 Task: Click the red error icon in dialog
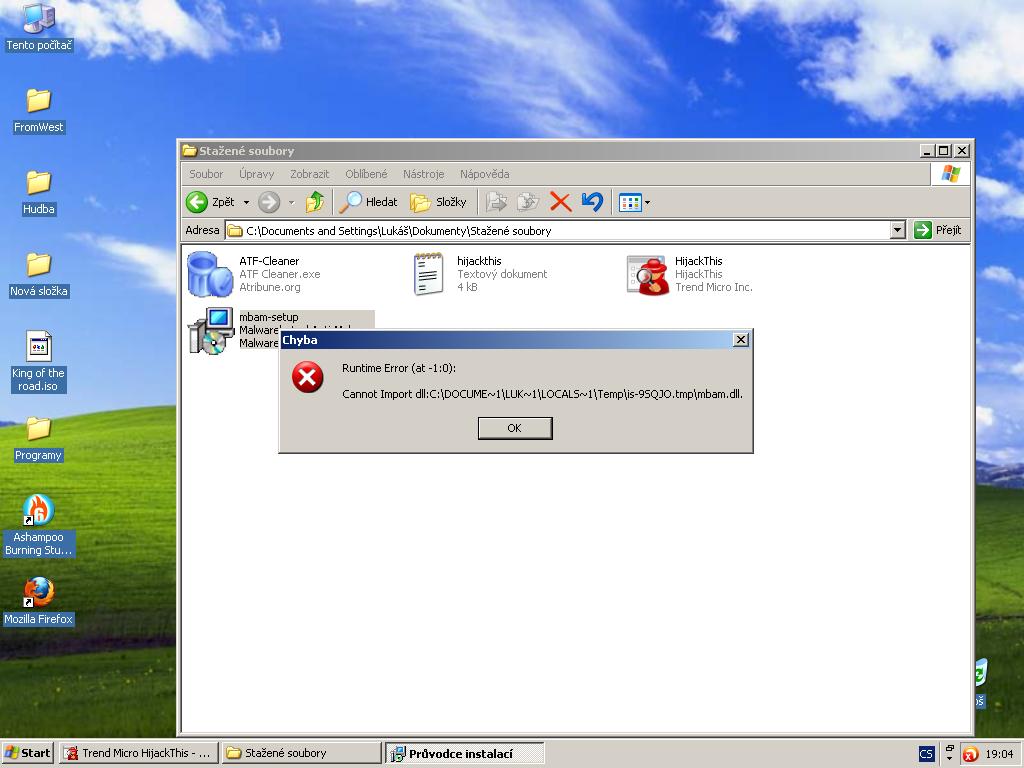coord(308,377)
